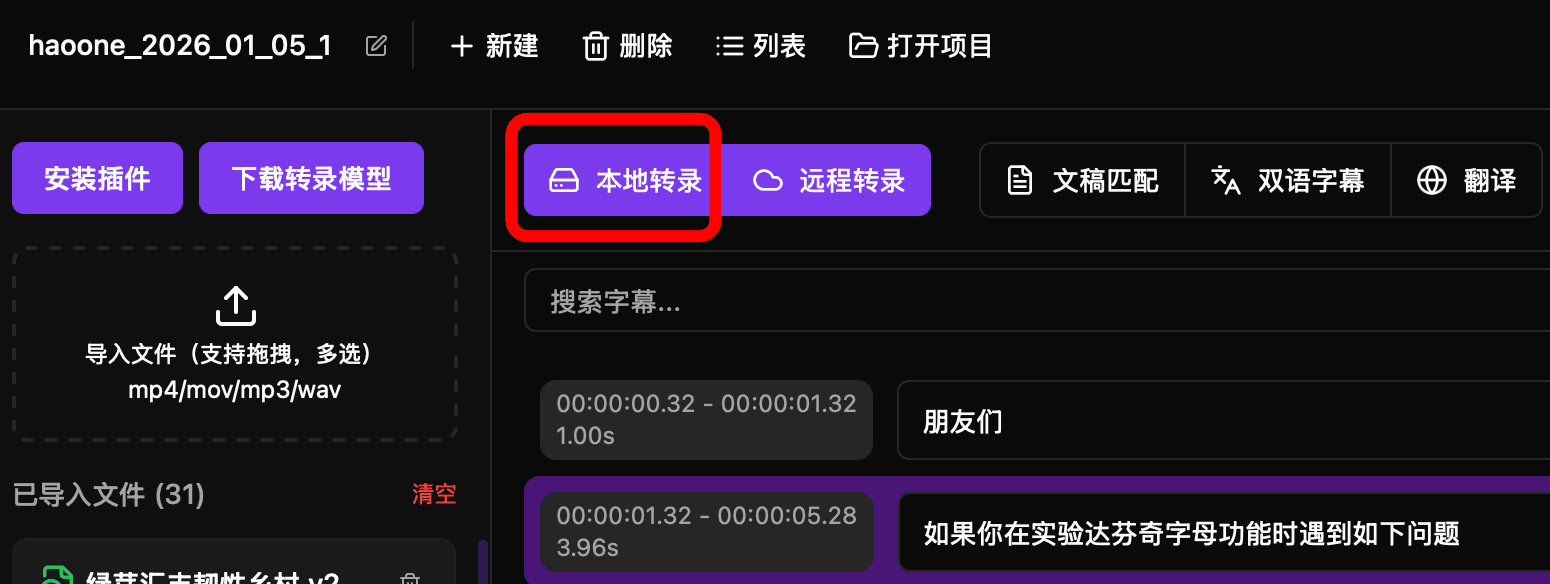Select the timestamp block starting at 00:00:01.32
The width and height of the screenshot is (1550, 584).
[x=706, y=531]
